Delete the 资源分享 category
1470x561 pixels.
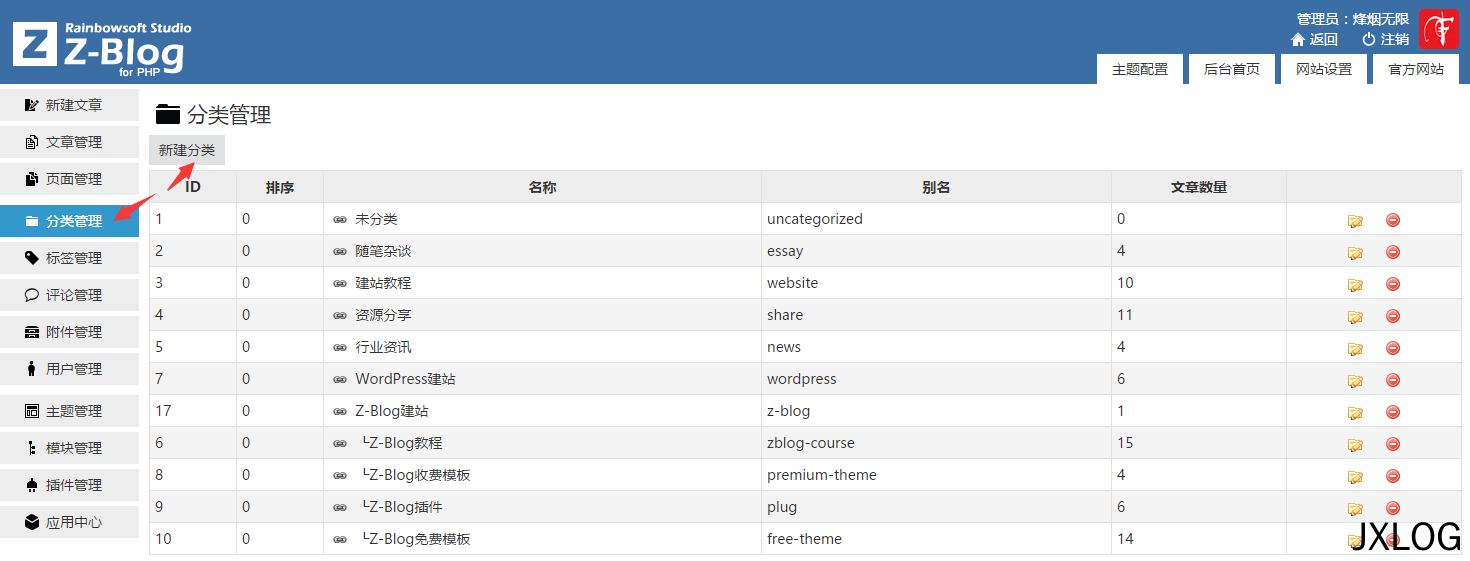click(x=1393, y=316)
